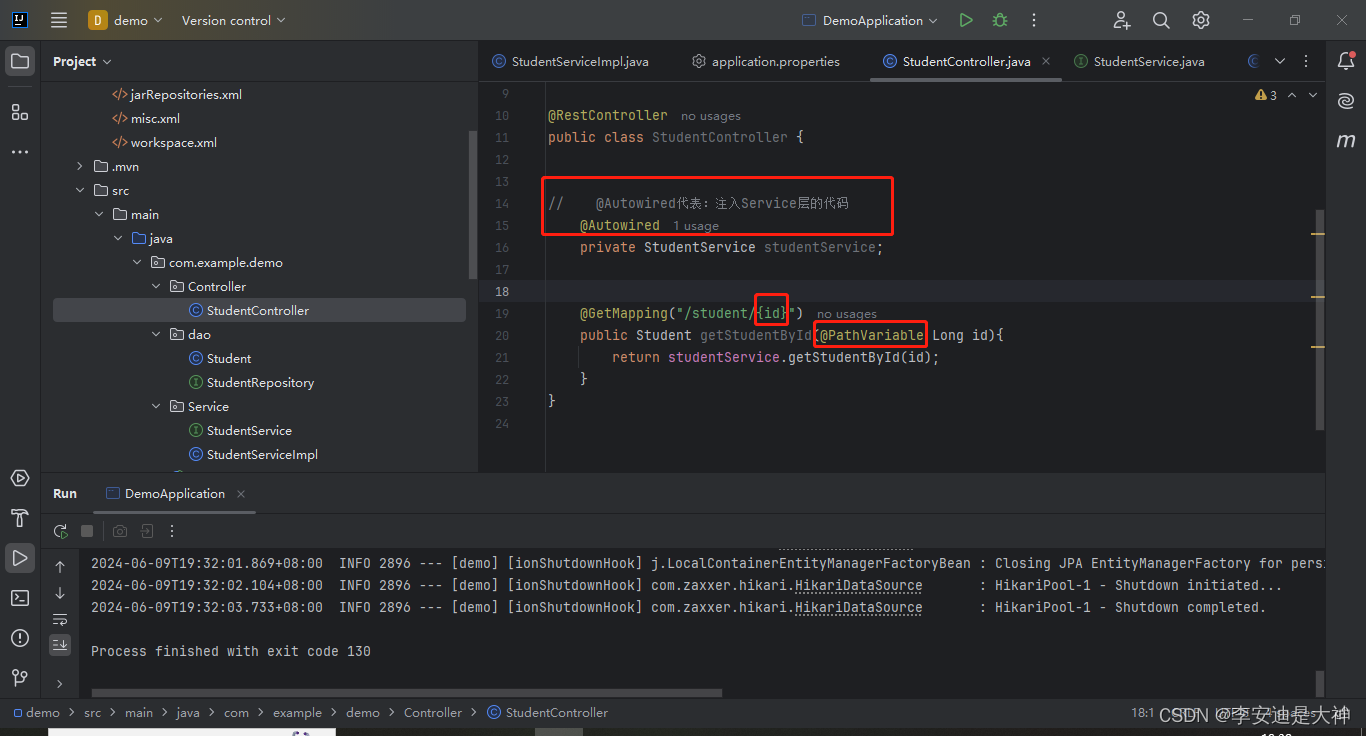Open the Maven tool window
The image size is (1366, 736).
(1346, 141)
